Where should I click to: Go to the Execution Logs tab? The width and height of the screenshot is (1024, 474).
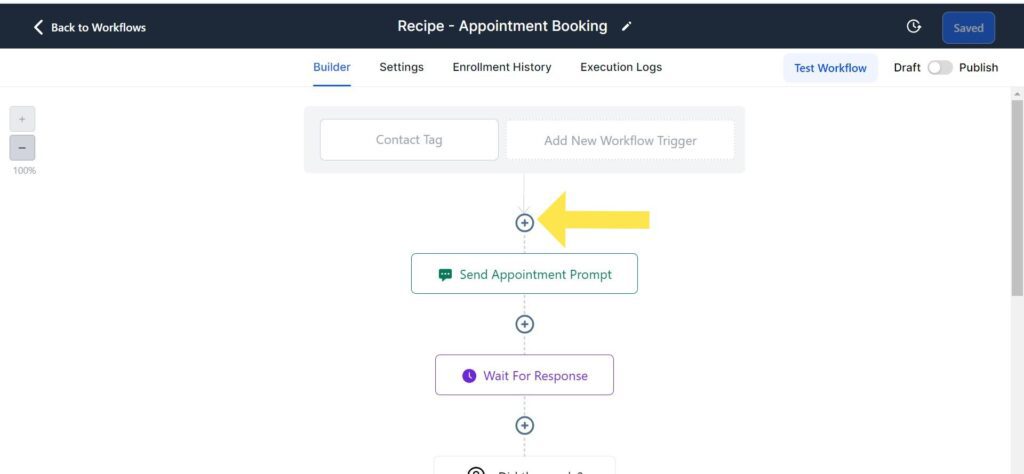pos(621,67)
